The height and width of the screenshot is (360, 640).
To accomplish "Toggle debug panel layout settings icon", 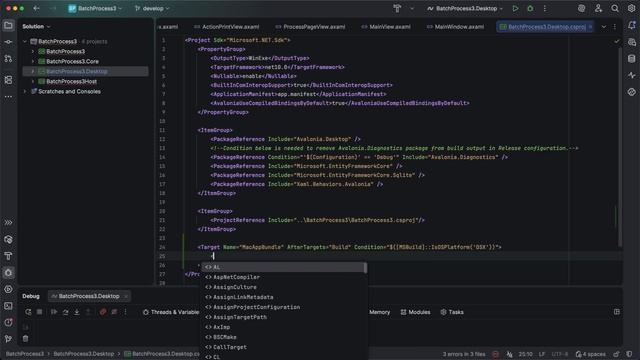I will coord(617,312).
